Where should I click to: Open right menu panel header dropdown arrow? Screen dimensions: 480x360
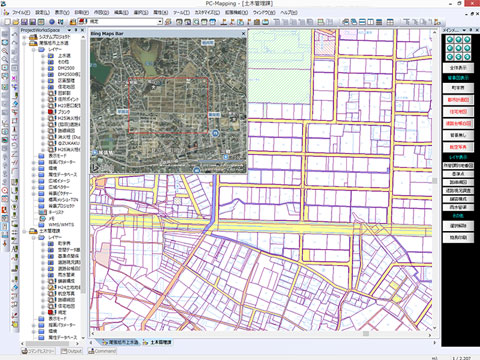464,30
